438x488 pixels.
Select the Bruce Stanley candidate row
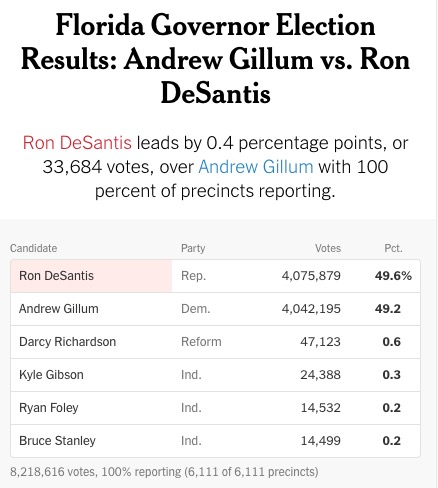215,441
